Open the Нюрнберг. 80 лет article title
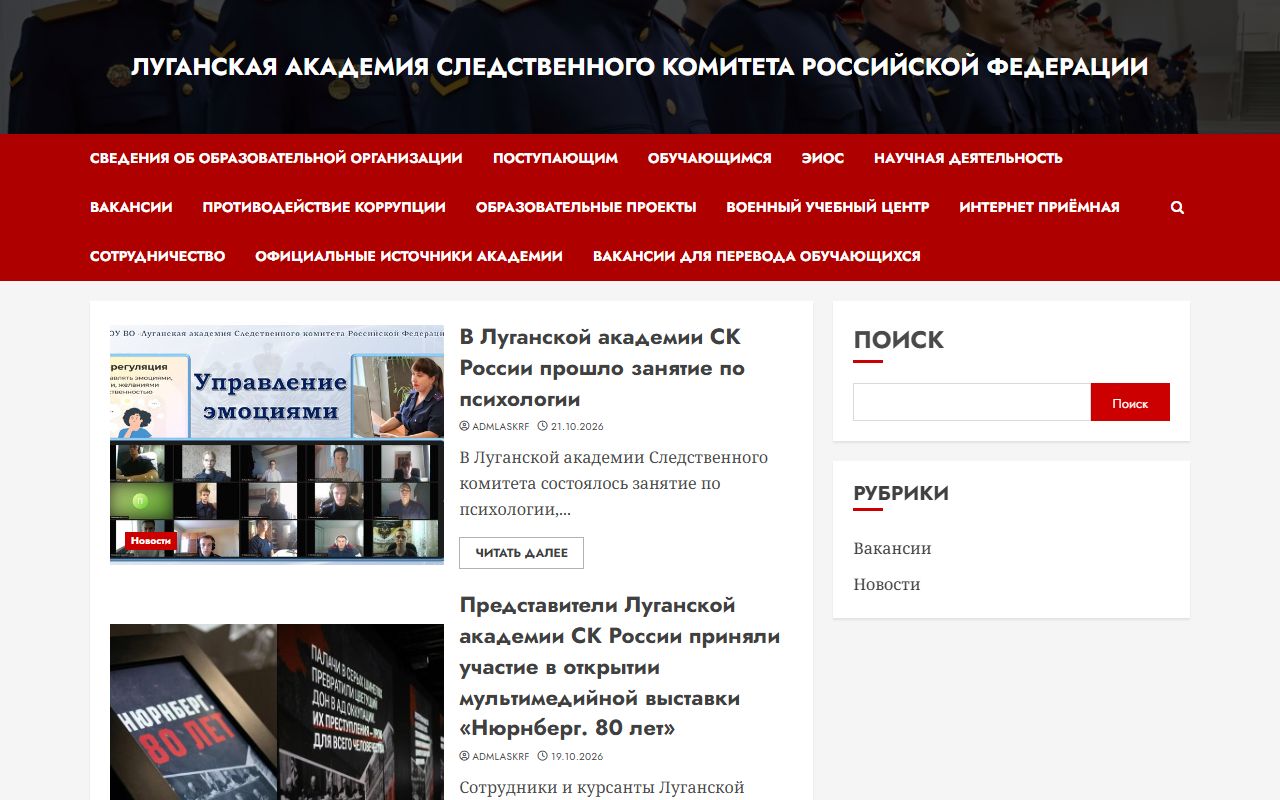 (x=619, y=667)
